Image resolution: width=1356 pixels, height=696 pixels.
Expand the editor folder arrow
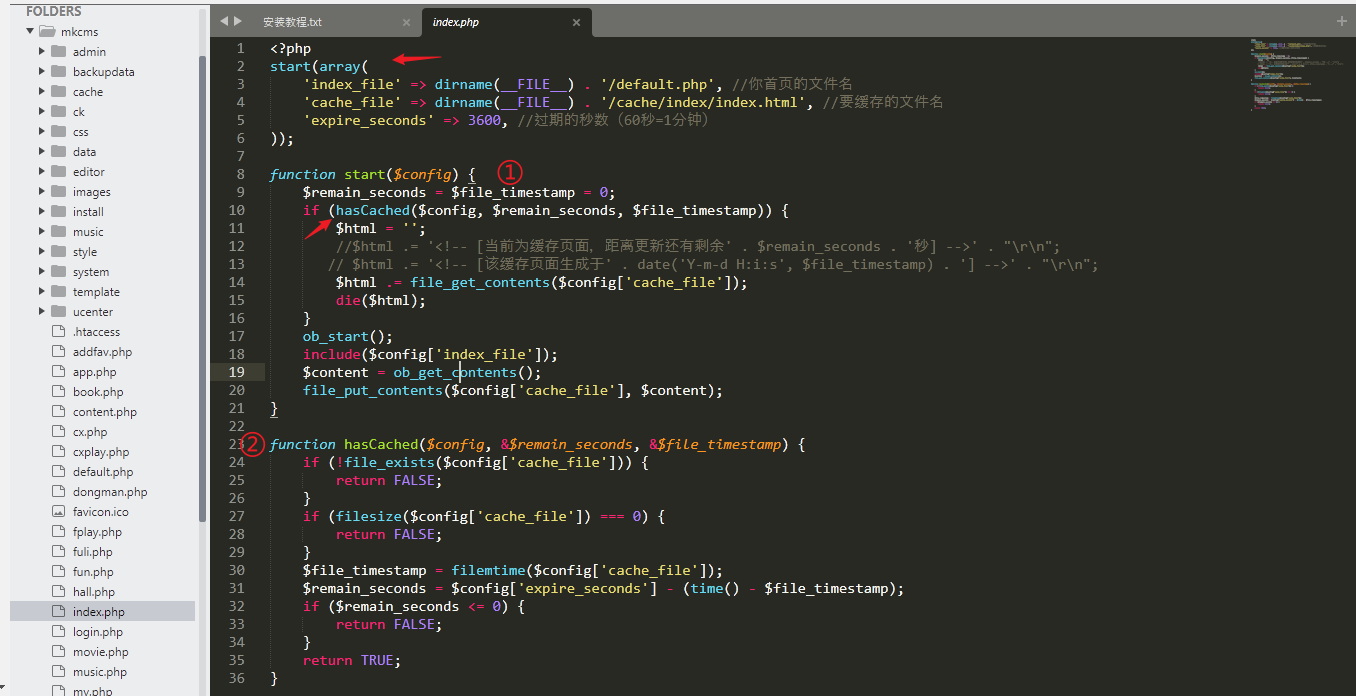click(x=42, y=172)
